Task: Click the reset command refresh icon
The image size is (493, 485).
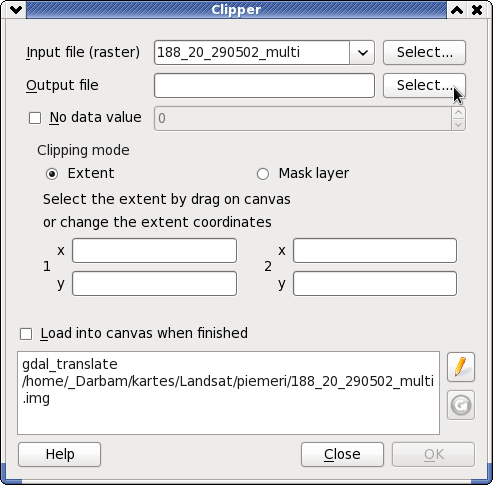Action: [x=461, y=405]
